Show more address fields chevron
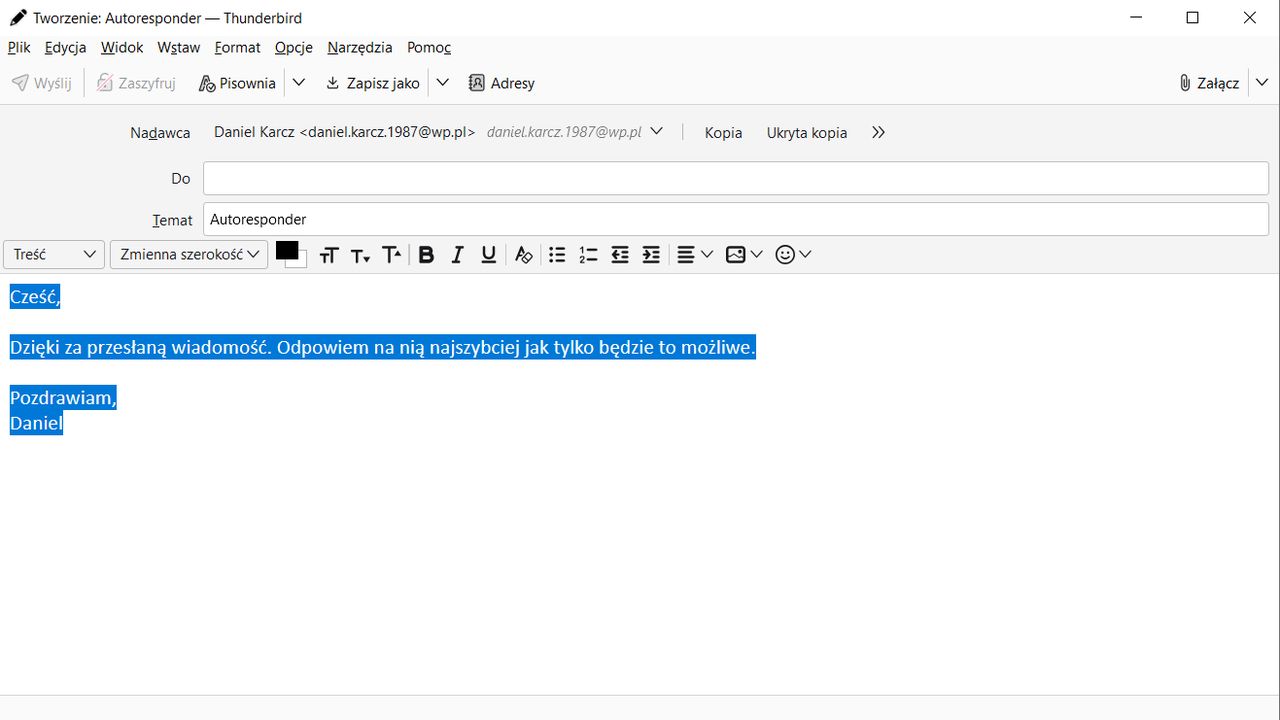Screen dimensions: 1280x720 coord(878,132)
